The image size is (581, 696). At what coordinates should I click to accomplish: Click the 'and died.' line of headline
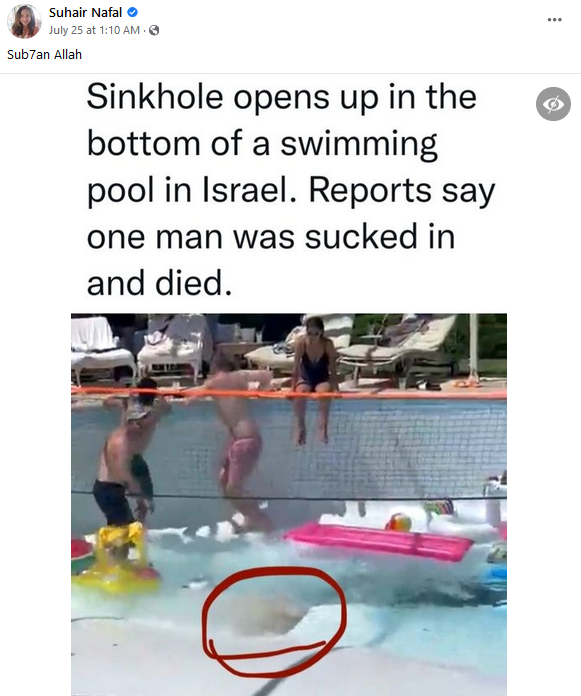(159, 283)
